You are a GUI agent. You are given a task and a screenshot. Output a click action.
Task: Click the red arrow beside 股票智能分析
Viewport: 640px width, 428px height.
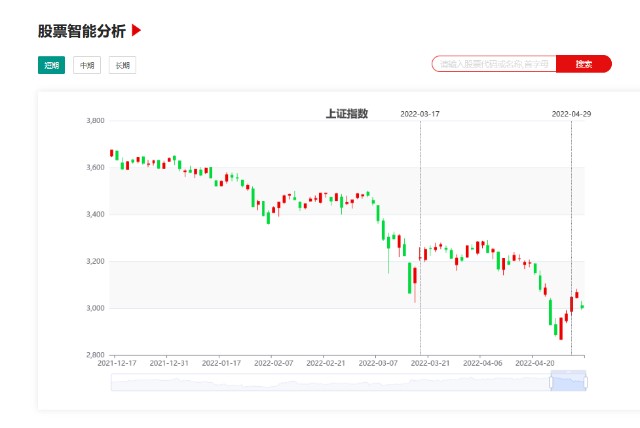click(x=136, y=31)
